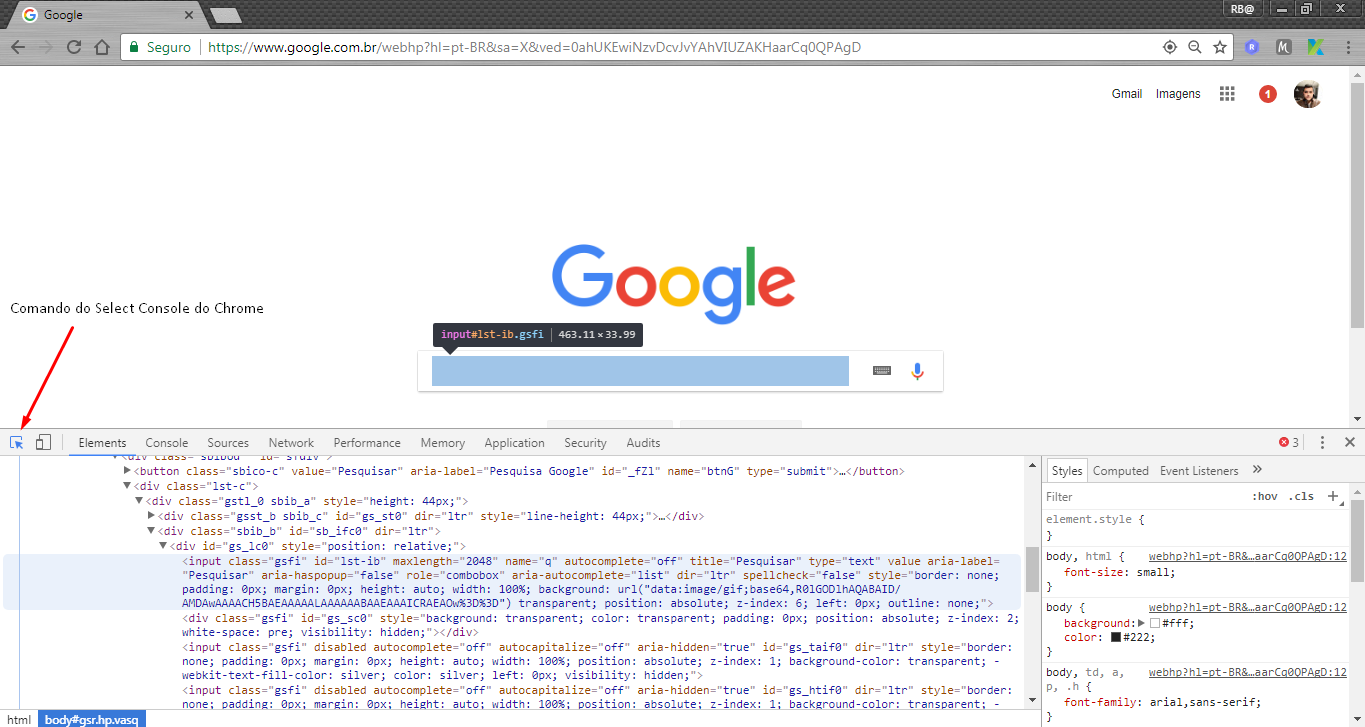Open the #222 color swatch
1365x727 pixels.
tap(1116, 637)
